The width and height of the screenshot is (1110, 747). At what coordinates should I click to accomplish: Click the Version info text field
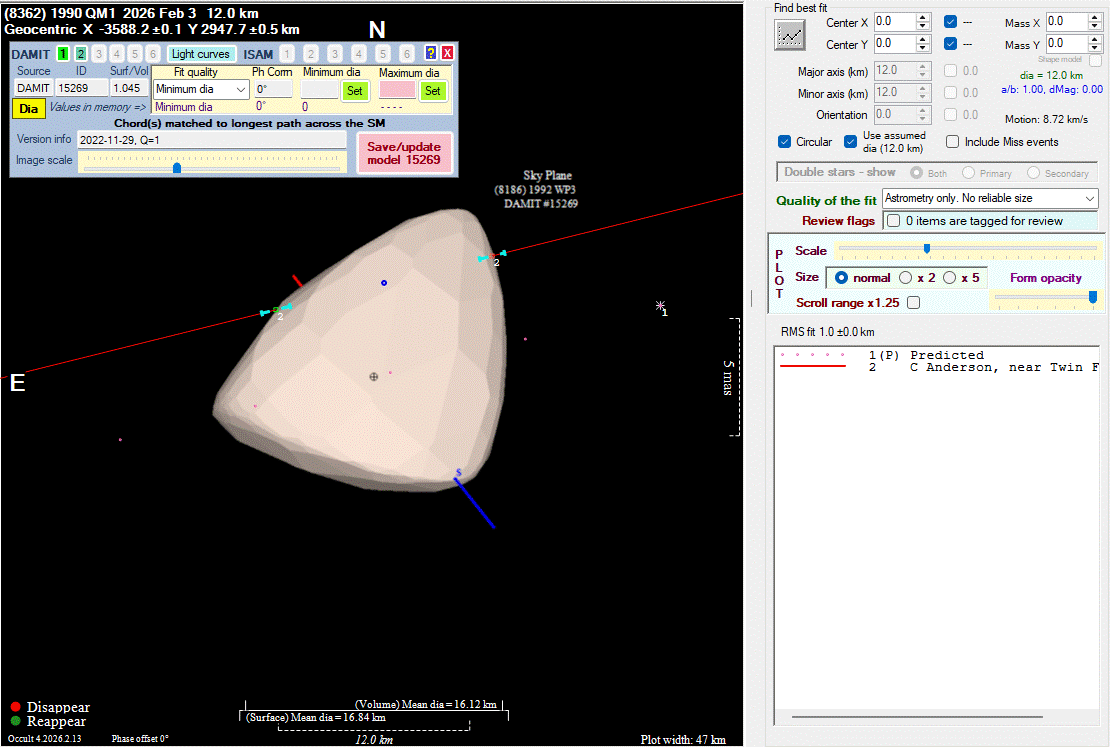click(x=211, y=140)
